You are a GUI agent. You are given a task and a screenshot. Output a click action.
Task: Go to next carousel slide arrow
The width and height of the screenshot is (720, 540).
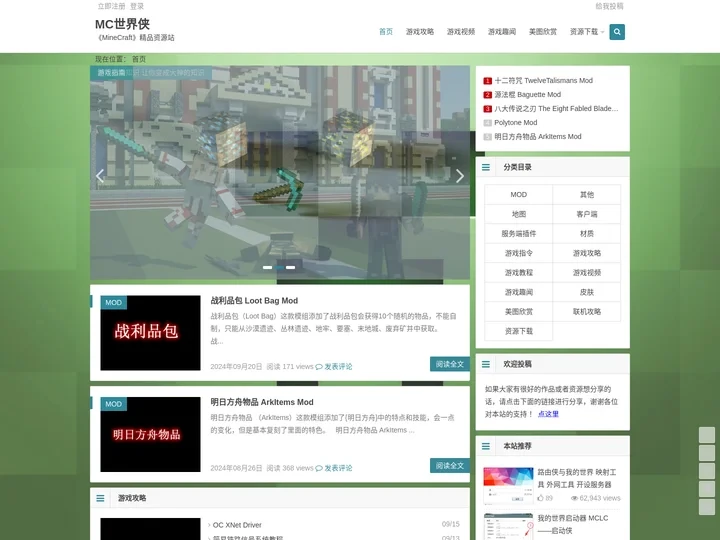click(460, 176)
